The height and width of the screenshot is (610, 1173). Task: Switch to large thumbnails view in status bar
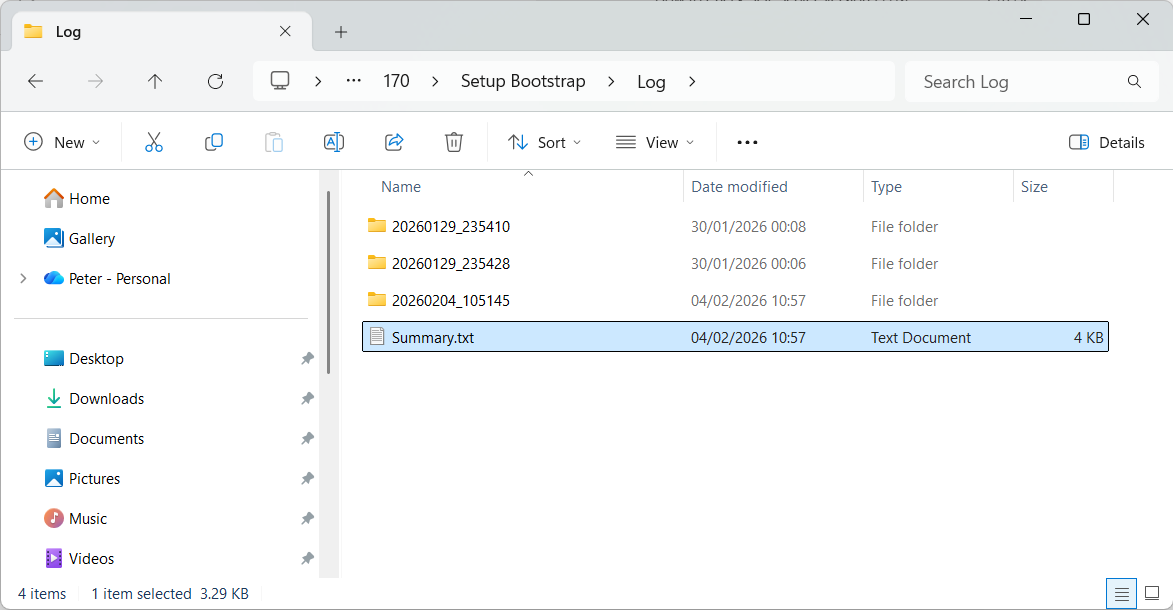(x=1151, y=593)
